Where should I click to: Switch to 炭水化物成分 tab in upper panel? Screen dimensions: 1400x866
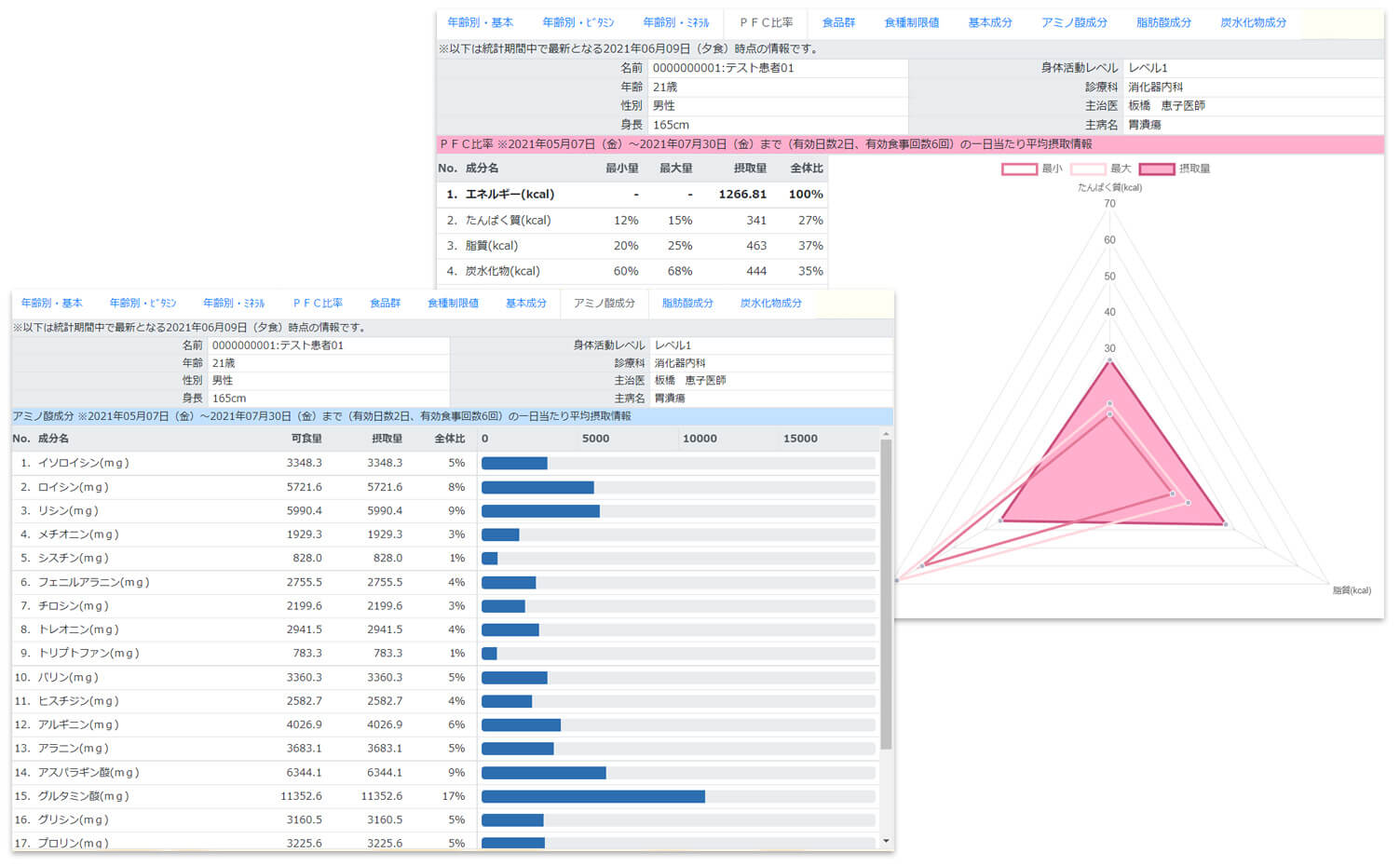[1253, 22]
